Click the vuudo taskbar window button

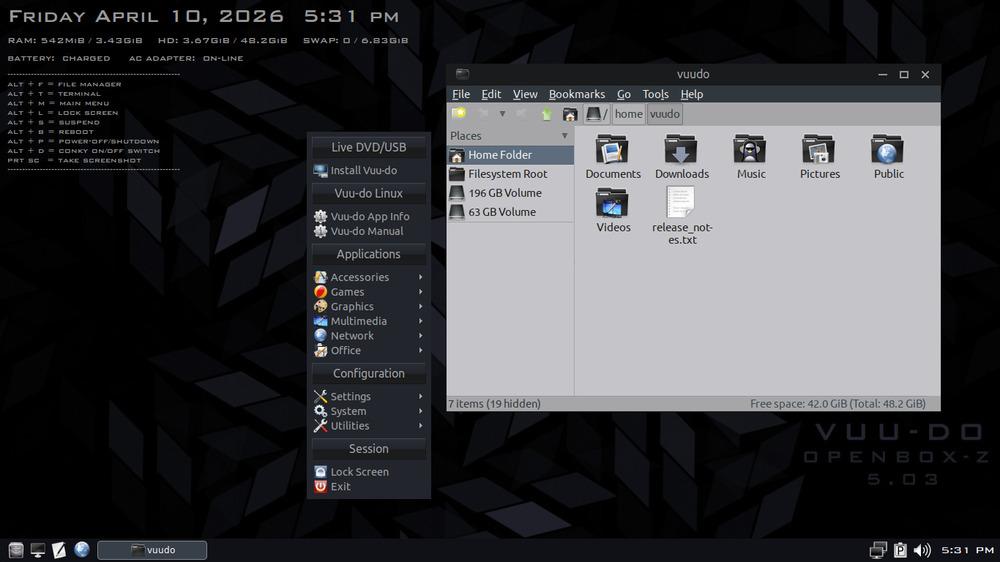pos(153,550)
